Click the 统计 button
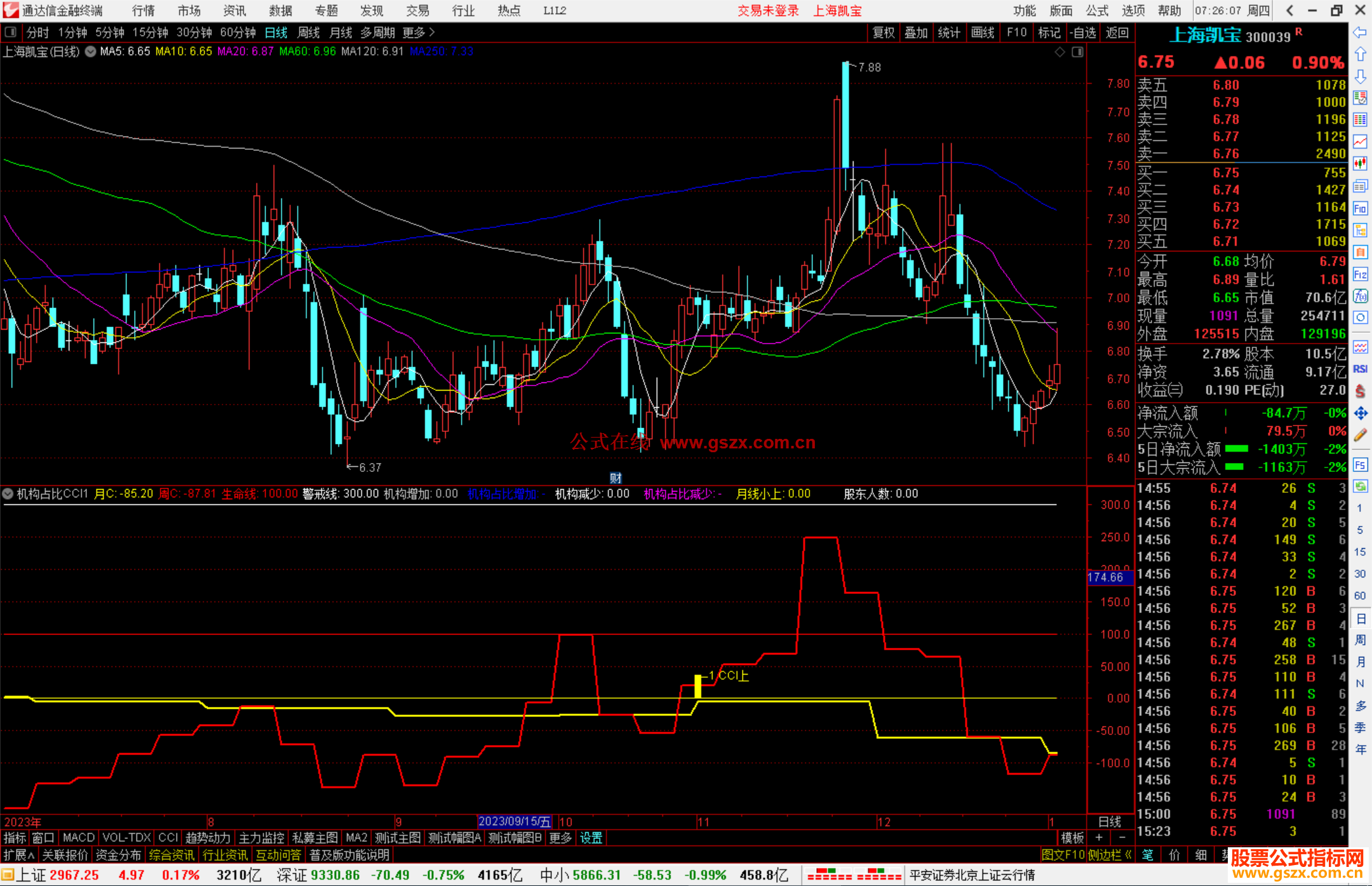1372x886 pixels. [949, 32]
